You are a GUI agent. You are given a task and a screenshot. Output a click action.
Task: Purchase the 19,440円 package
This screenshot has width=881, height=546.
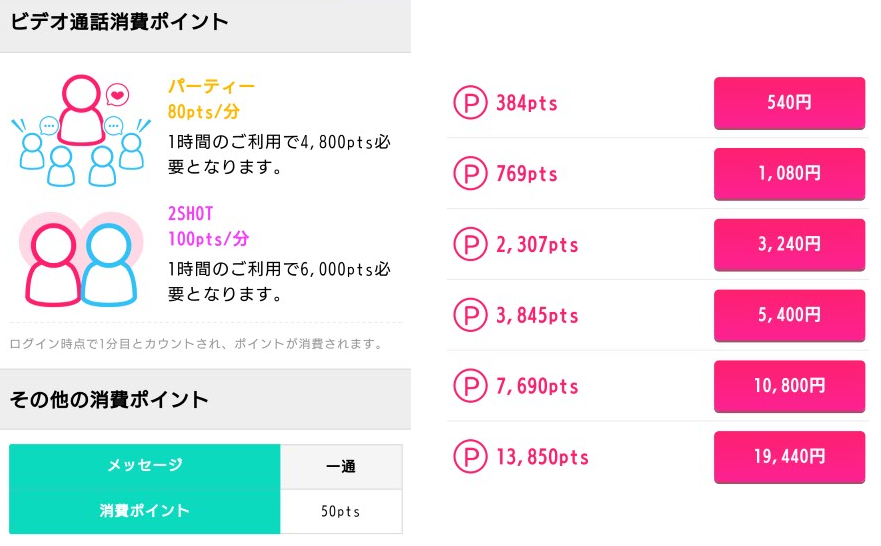click(x=789, y=457)
